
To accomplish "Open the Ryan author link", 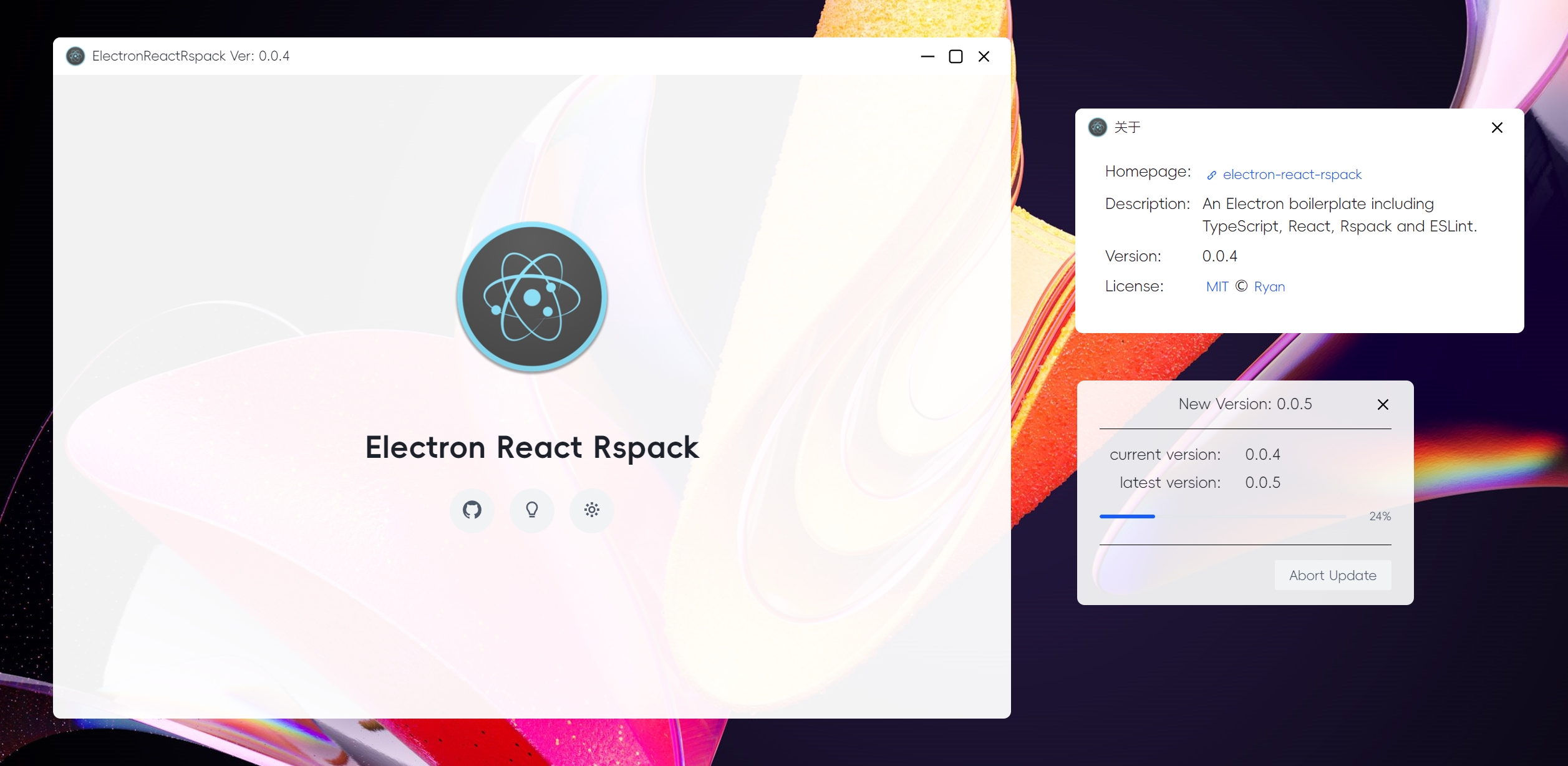I will 1269,286.
